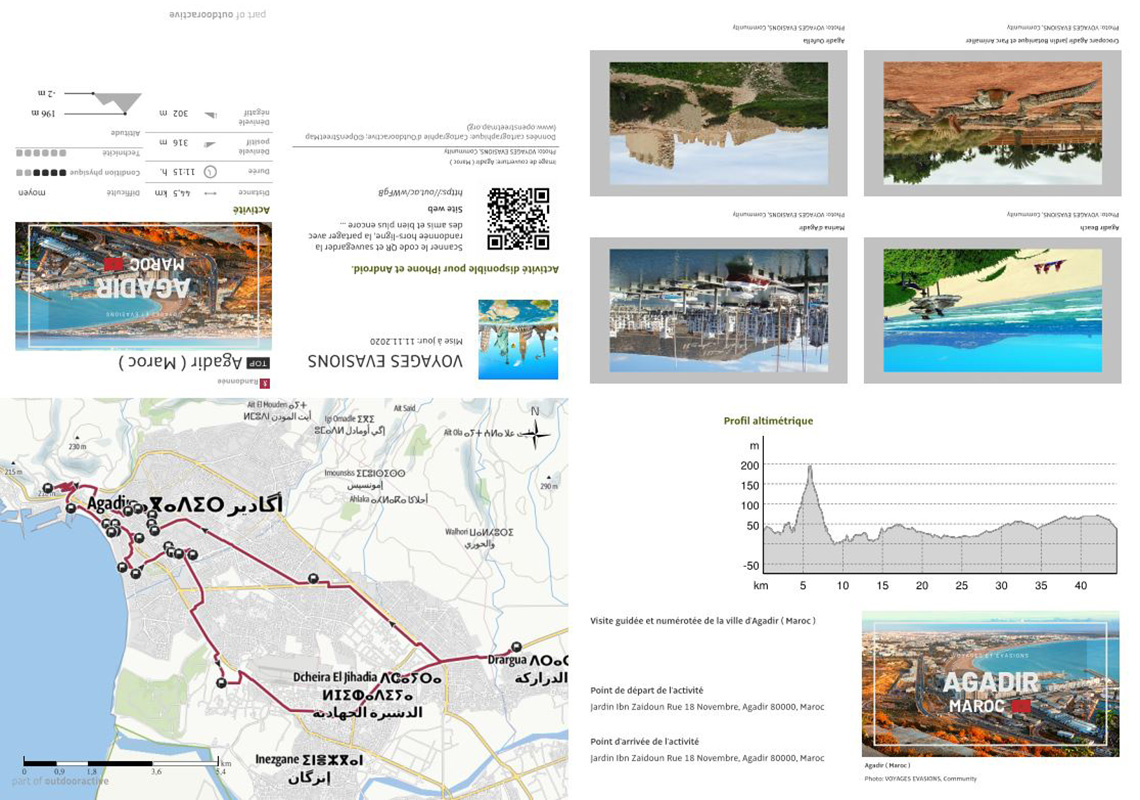The height and width of the screenshot is (800, 1140).
Task: Click the upright Agadir Maroc cover image
Action: [990, 684]
